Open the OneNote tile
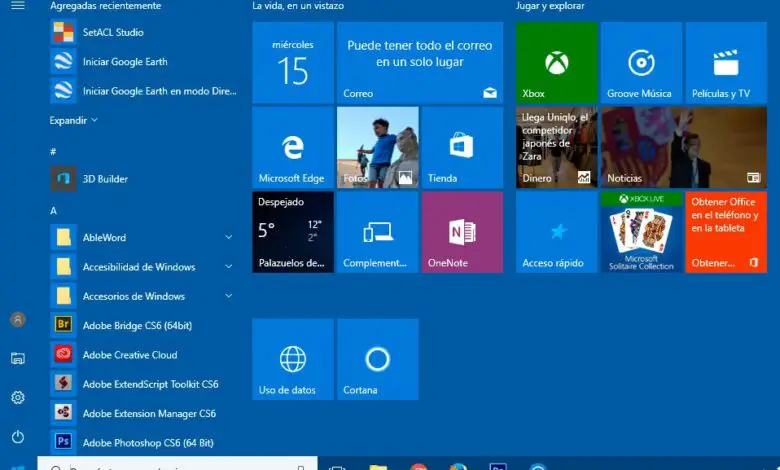This screenshot has height=470, width=780. [462, 232]
